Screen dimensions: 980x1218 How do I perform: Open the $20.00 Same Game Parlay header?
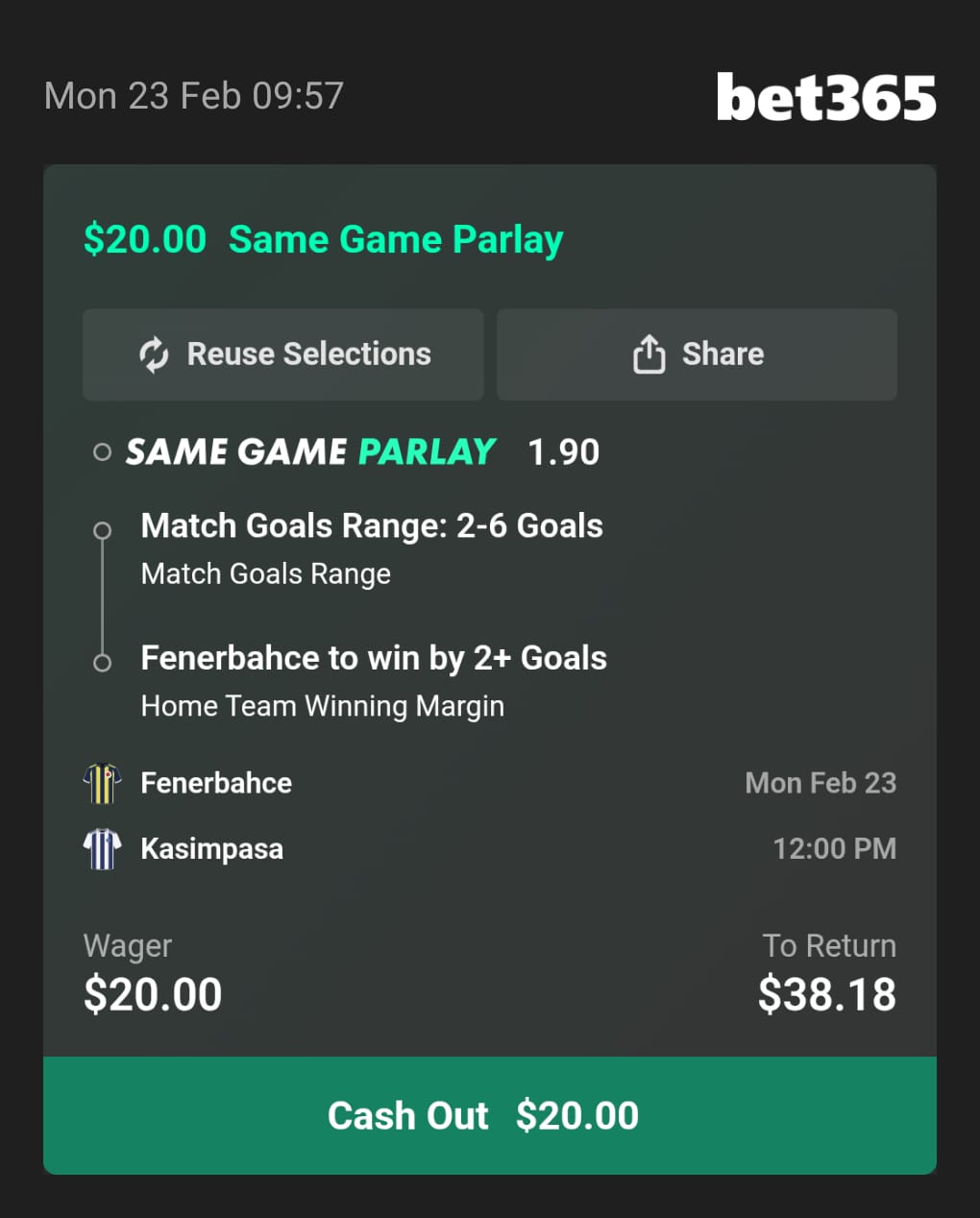pos(323,239)
